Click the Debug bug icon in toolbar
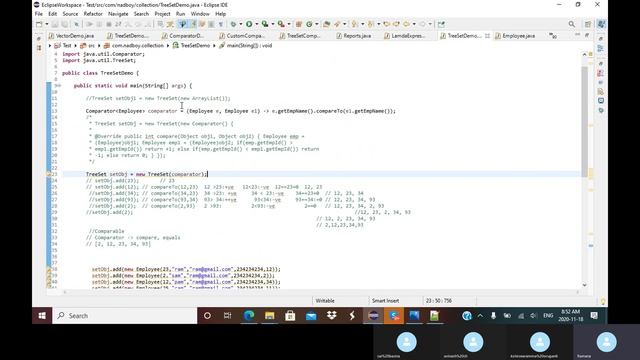This screenshot has height=360, width=640. click(233, 24)
